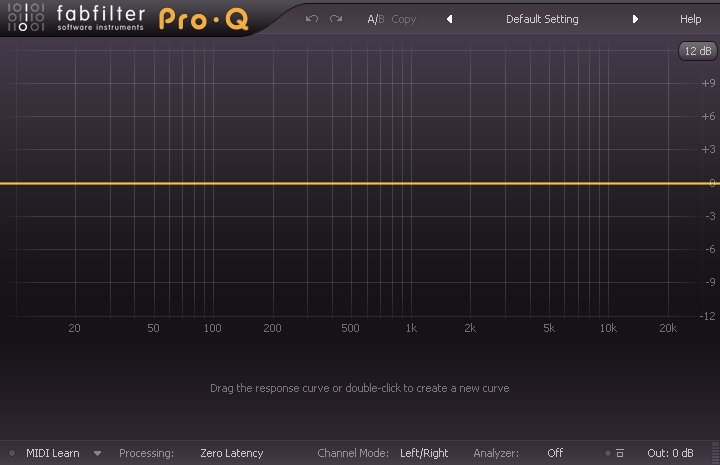Click the redo arrow icon
Screen dimensions: 720x465
tap(336, 19)
